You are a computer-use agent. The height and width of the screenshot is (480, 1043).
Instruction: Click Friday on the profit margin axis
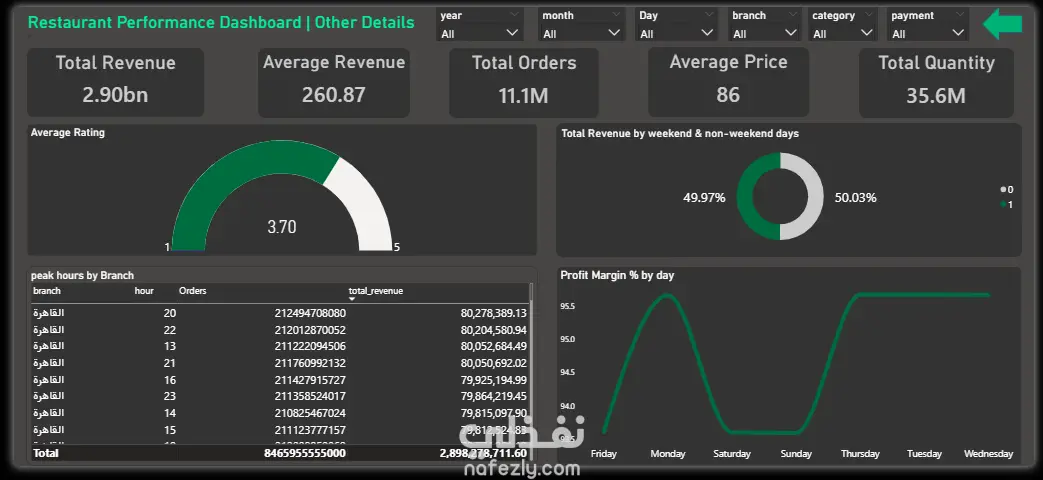click(x=603, y=454)
